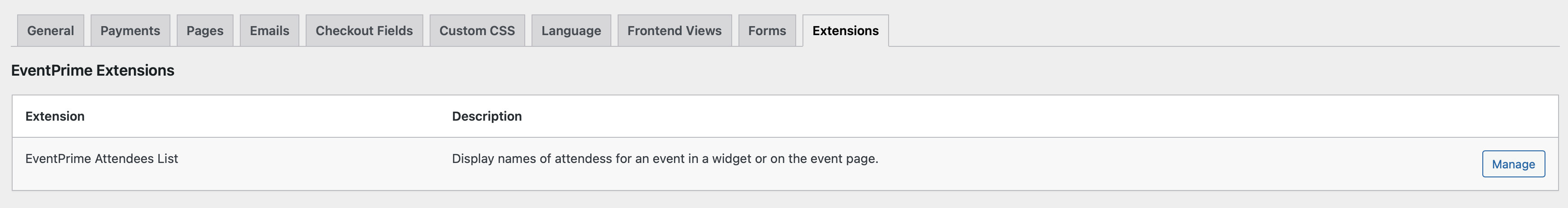Image resolution: width=1568 pixels, height=208 pixels.
Task: Switch to the Custom CSS tab
Action: coord(477,31)
